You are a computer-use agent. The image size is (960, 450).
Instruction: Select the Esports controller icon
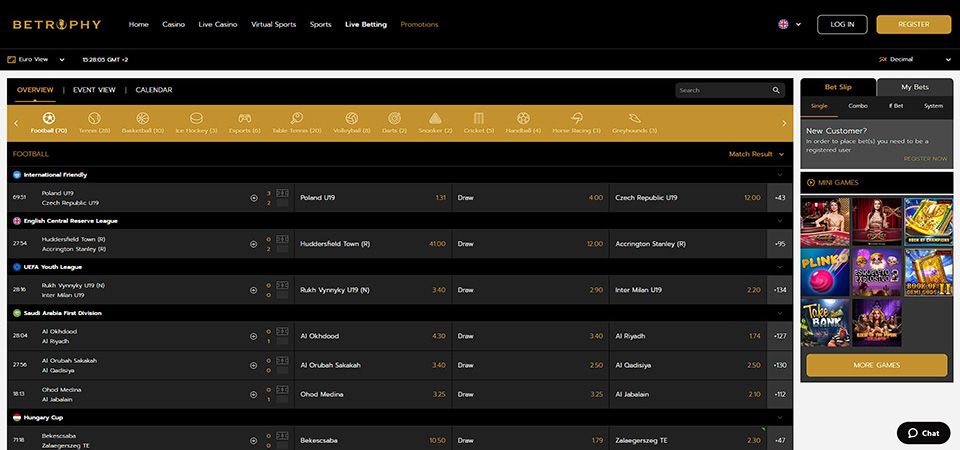click(x=244, y=118)
